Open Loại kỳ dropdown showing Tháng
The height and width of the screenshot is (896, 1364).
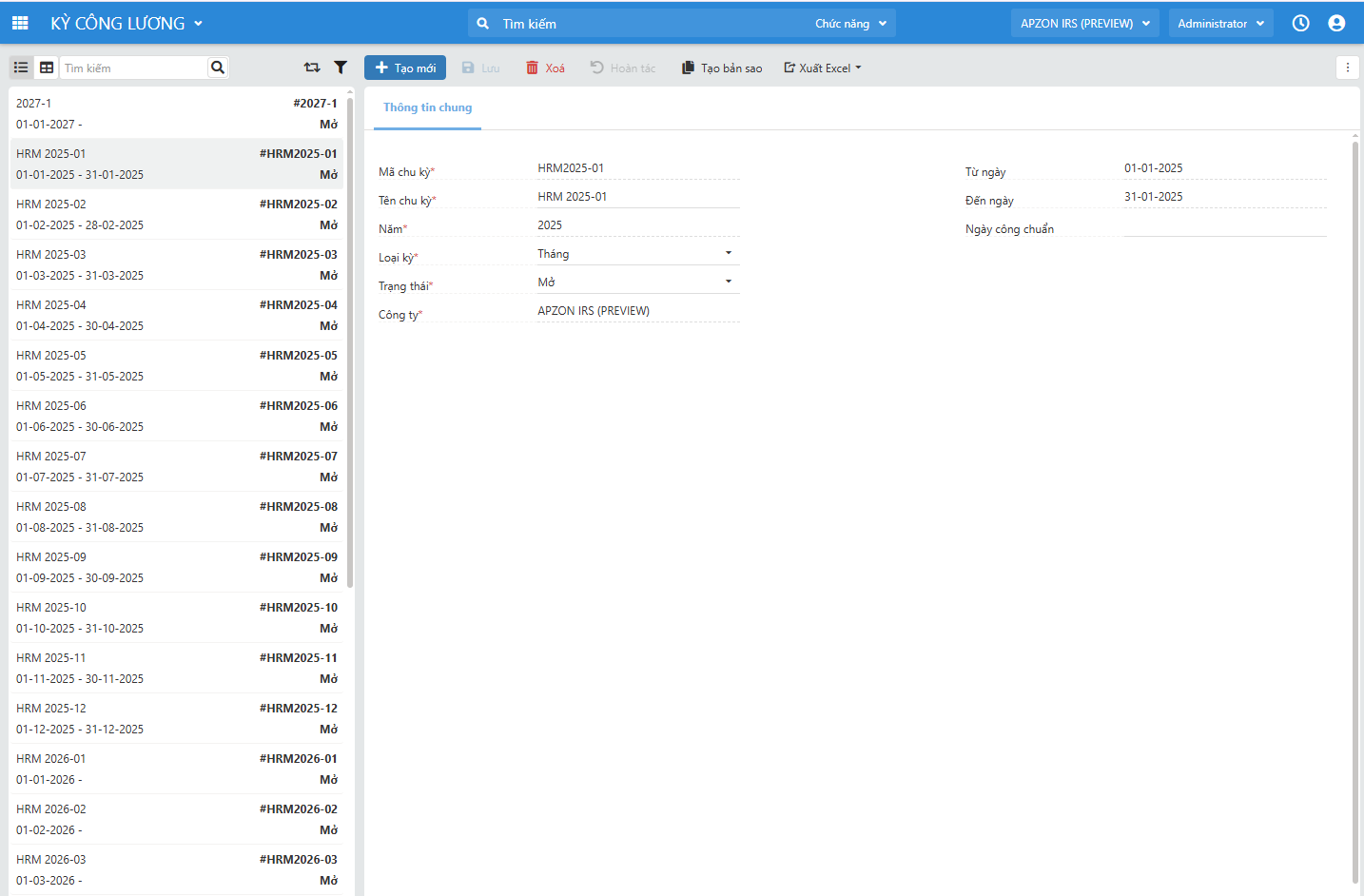point(637,254)
